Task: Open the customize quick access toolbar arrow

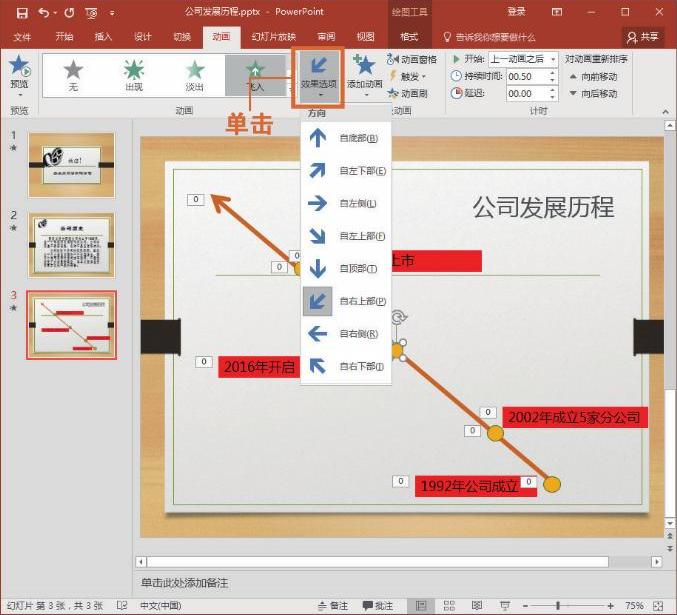Action: pyautogui.click(x=112, y=13)
